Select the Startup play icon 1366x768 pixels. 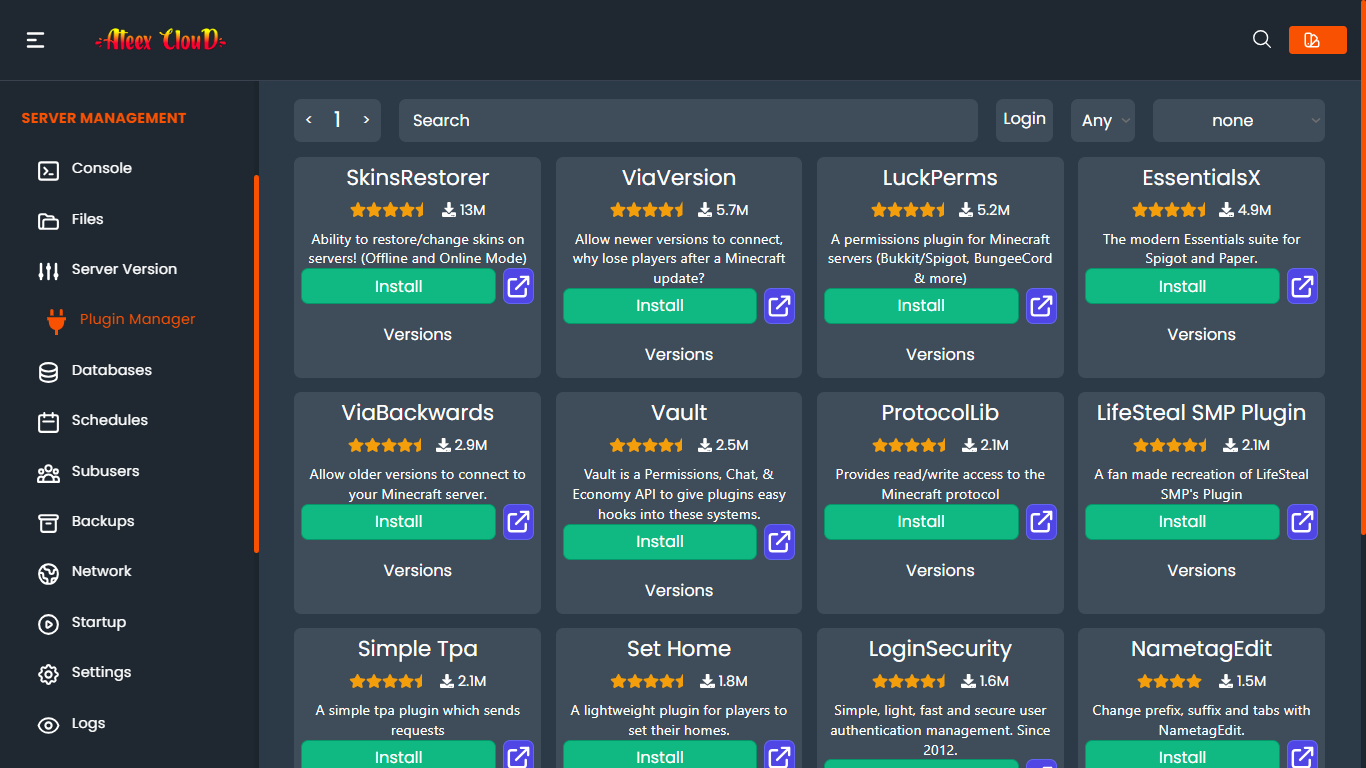coord(48,622)
